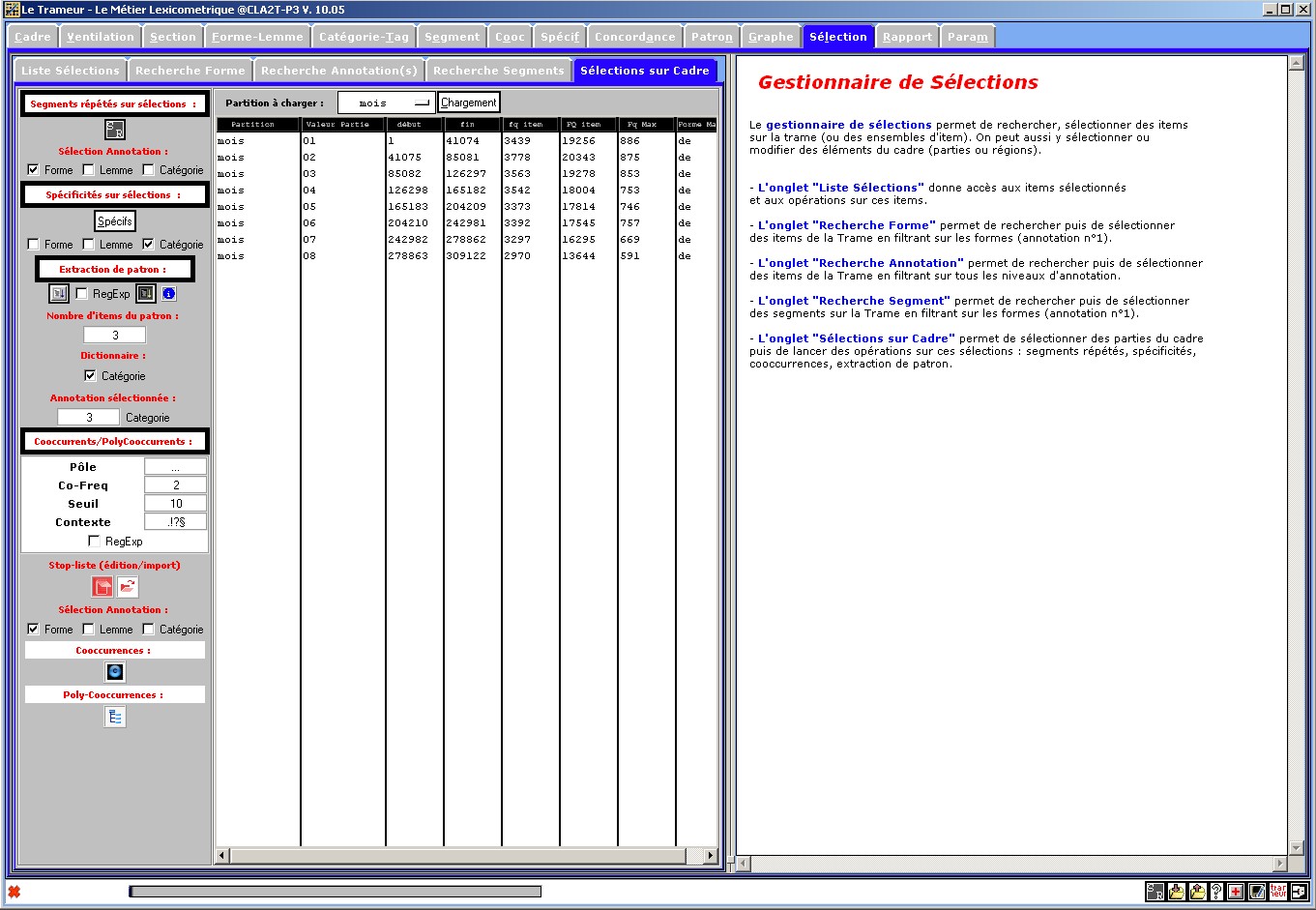Click the red 'trameur' logo icon
The height and width of the screenshot is (910, 1316).
[x=1278, y=892]
